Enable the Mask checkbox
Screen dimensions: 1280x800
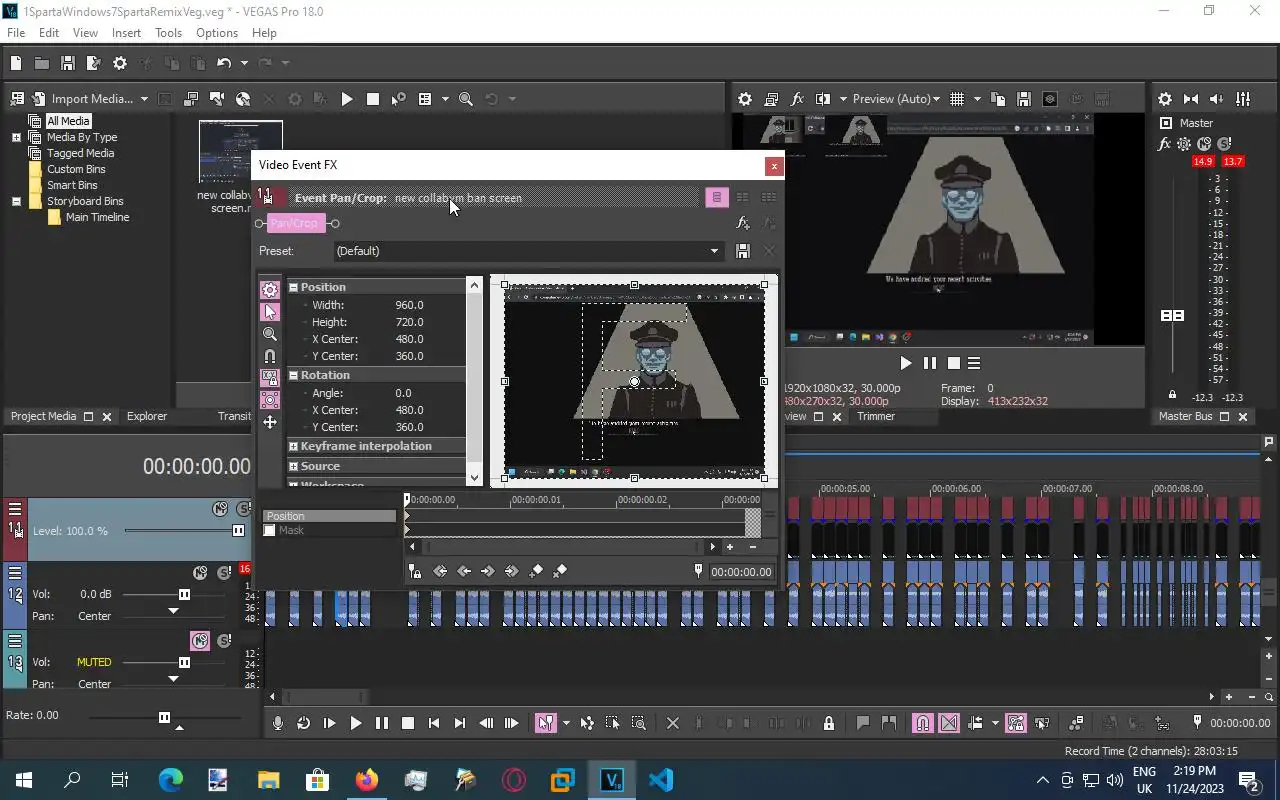tap(269, 530)
